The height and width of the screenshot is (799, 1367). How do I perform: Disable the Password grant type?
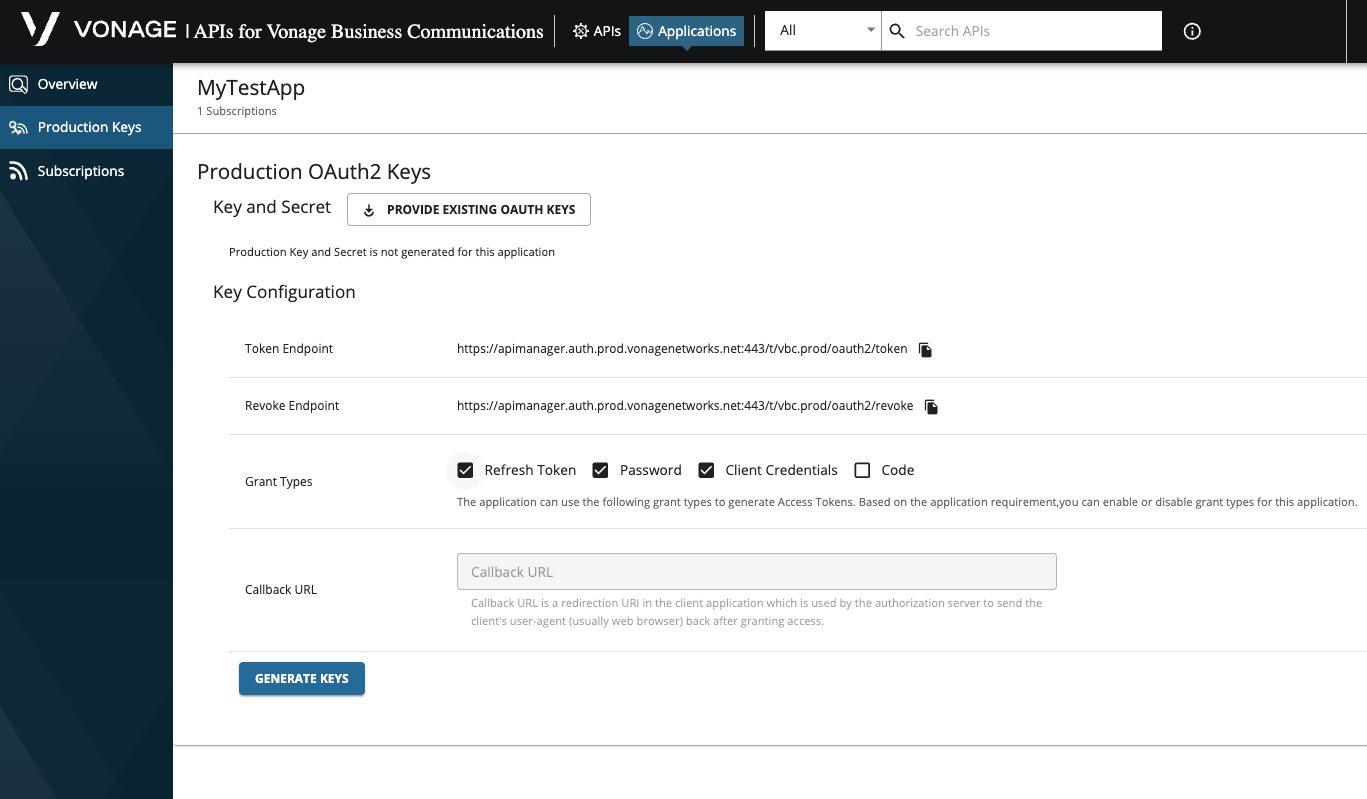coord(600,469)
